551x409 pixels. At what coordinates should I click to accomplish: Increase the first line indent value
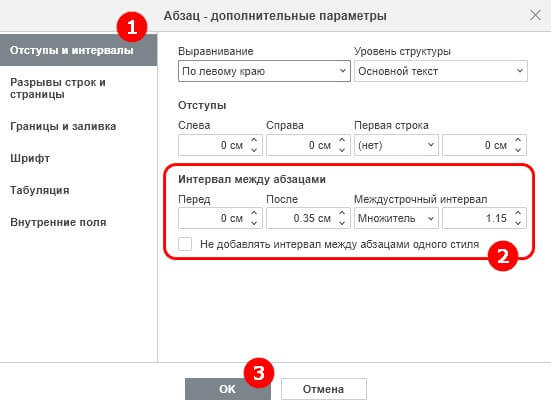tap(518, 140)
